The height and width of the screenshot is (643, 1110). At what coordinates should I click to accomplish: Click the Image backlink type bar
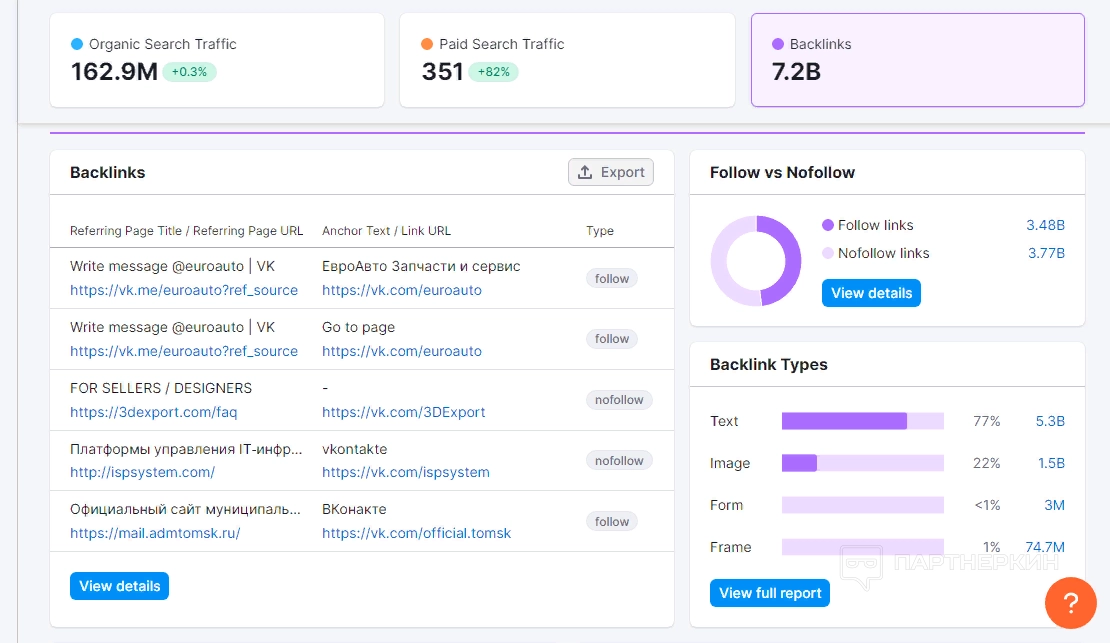pos(862,463)
